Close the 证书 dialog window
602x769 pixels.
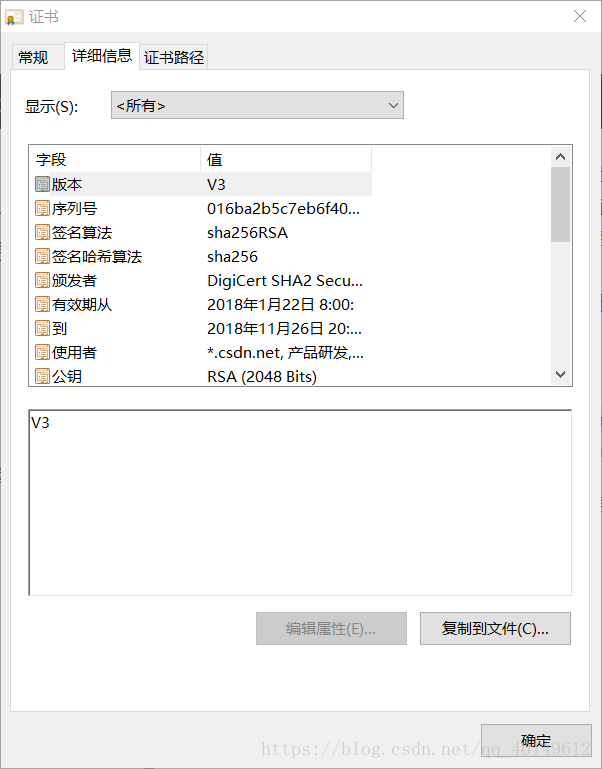point(580,16)
